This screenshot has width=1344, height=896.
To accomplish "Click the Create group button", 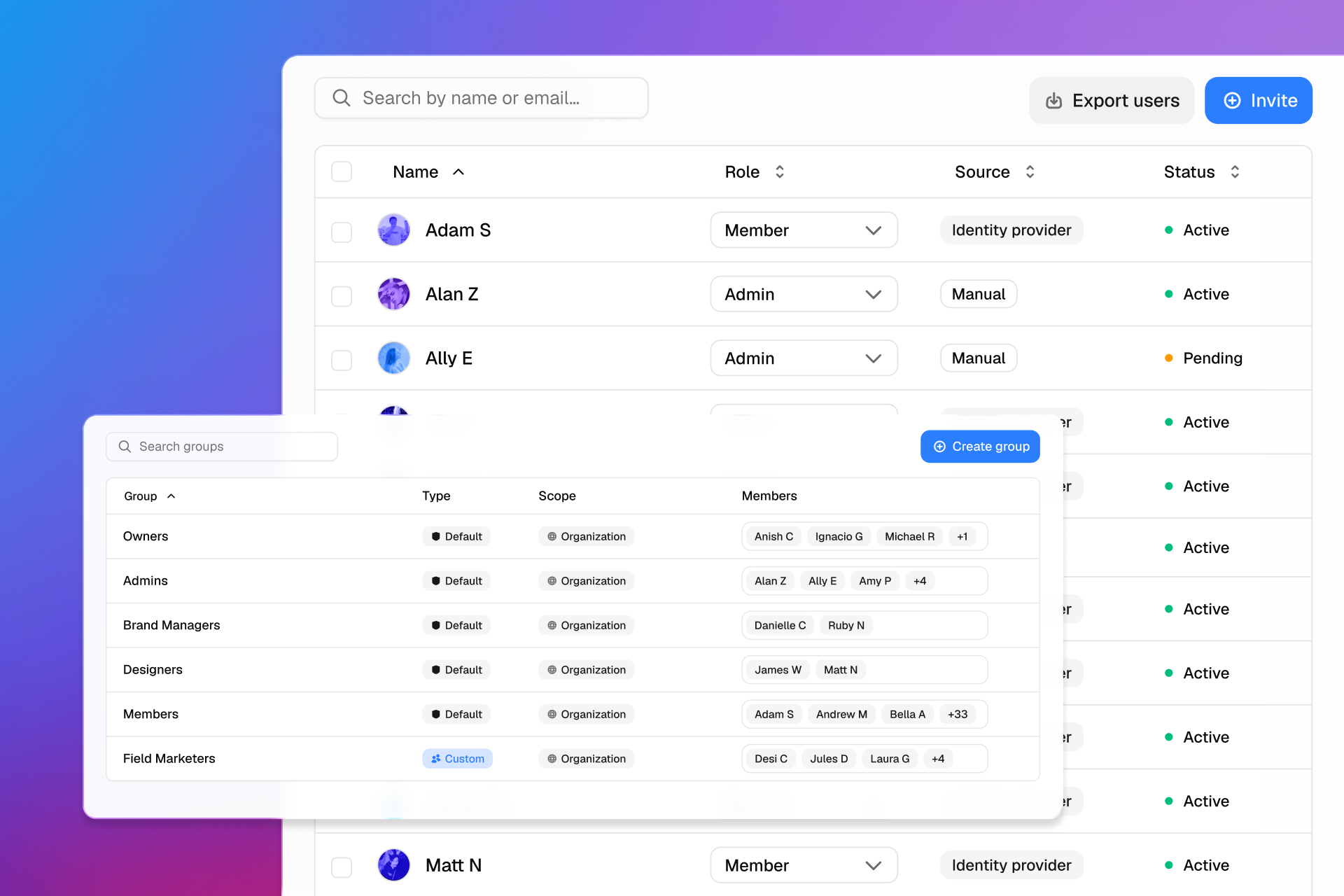I will (980, 447).
